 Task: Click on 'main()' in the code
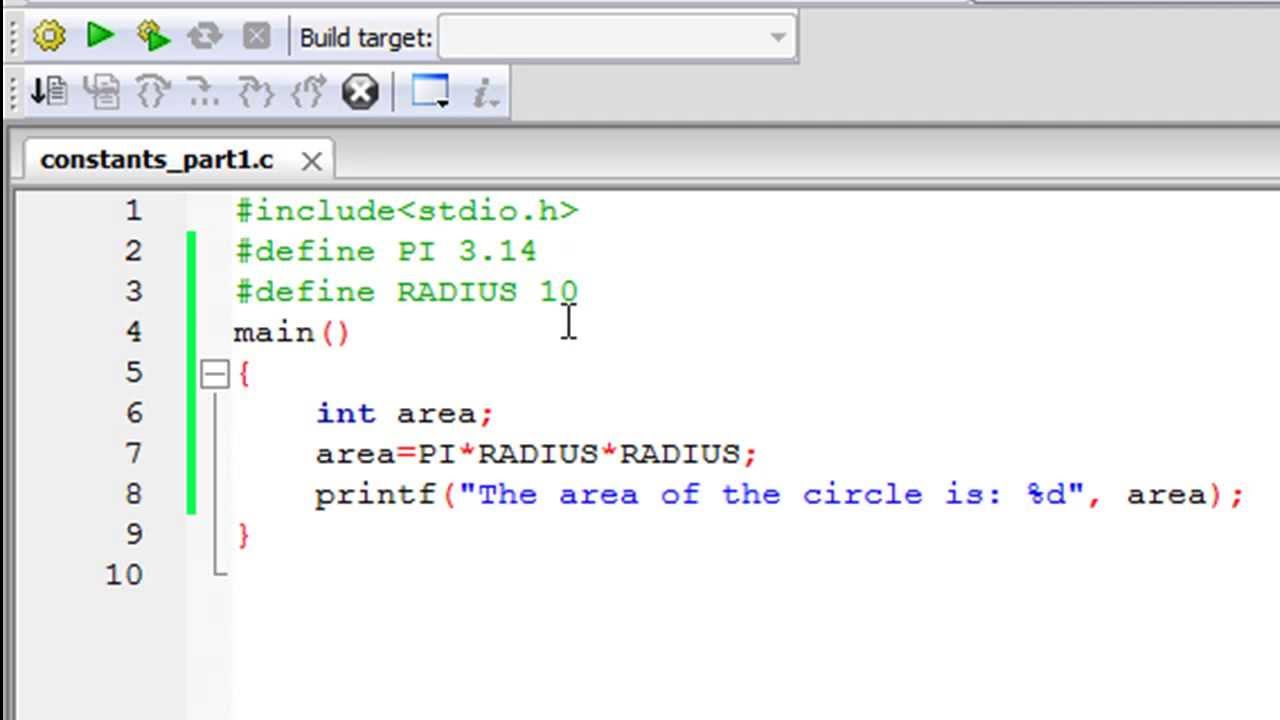(x=291, y=332)
